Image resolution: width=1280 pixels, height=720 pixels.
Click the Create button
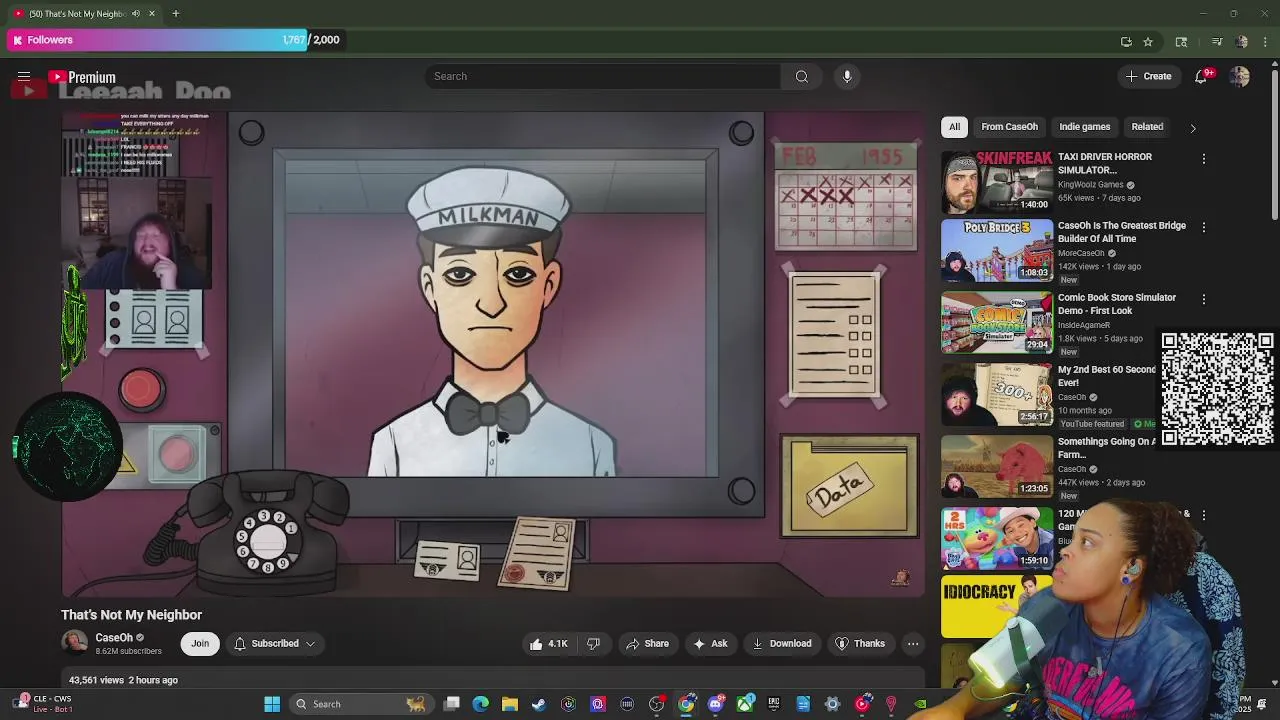coord(1148,76)
